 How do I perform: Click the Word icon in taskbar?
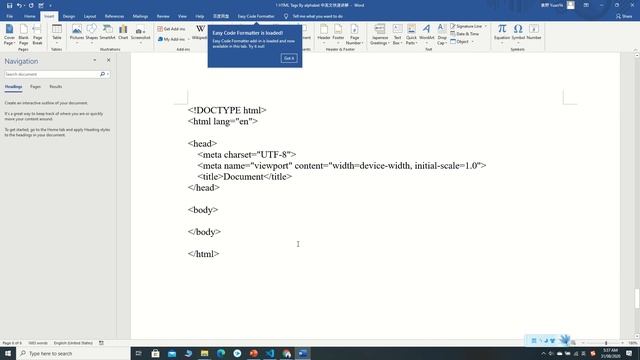tap(303, 353)
